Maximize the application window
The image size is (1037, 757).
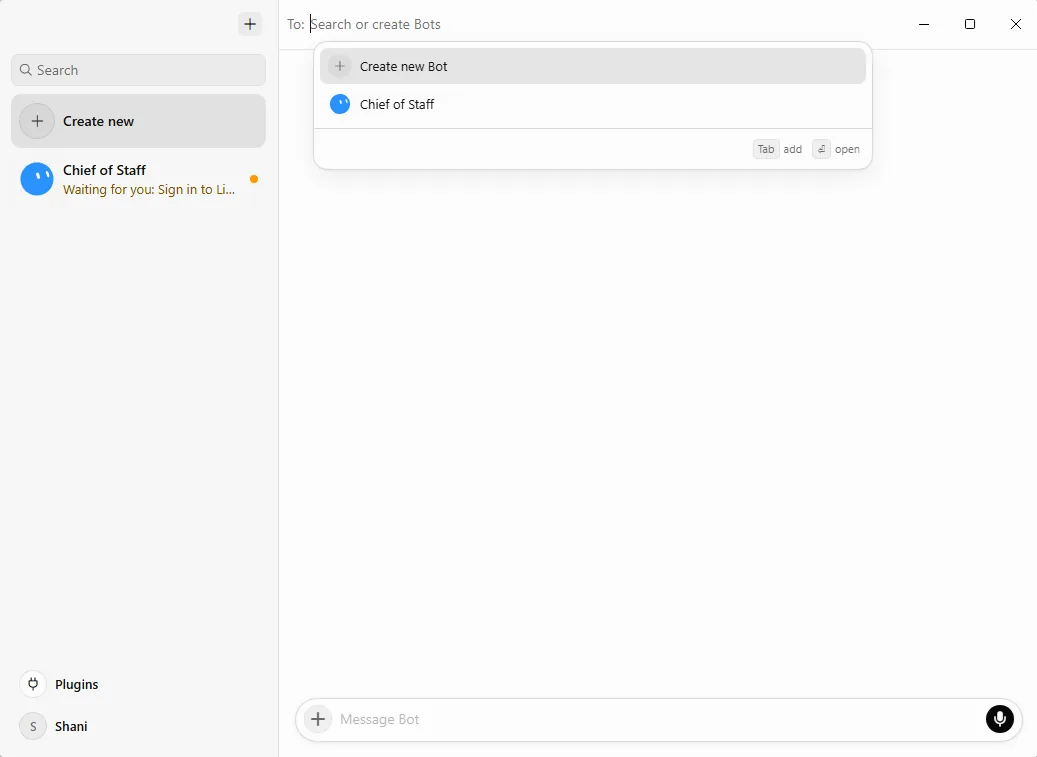(970, 24)
